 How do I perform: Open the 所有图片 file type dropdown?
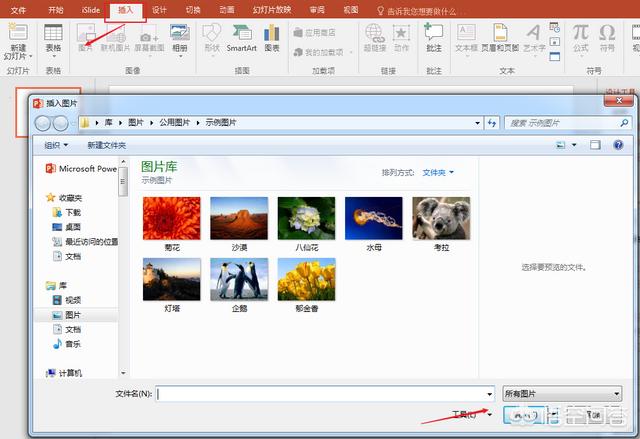[x=562, y=393]
